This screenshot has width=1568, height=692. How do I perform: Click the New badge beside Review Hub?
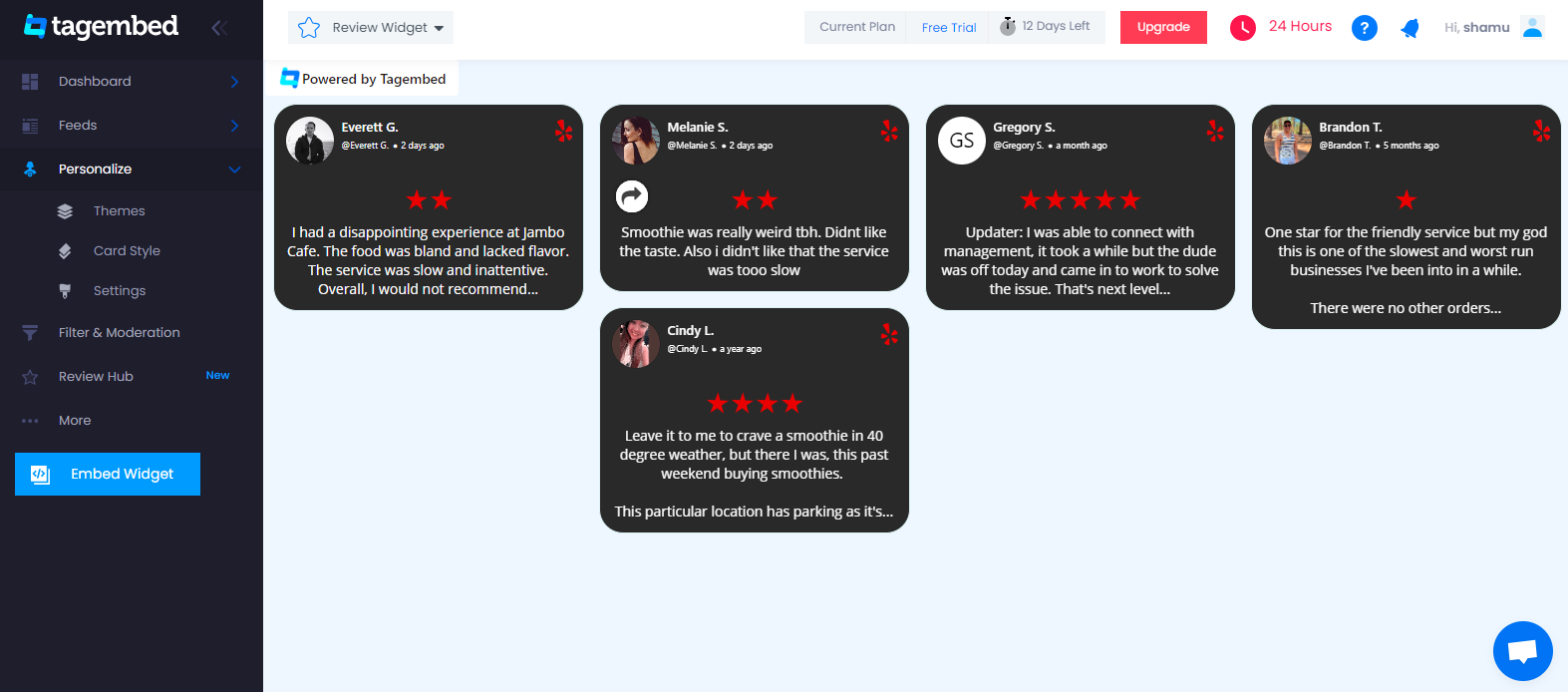click(x=218, y=376)
